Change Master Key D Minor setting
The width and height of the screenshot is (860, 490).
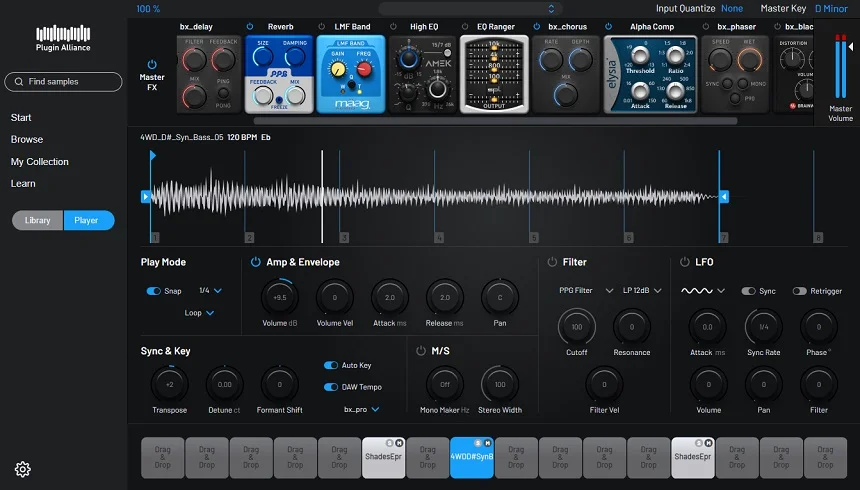point(831,9)
